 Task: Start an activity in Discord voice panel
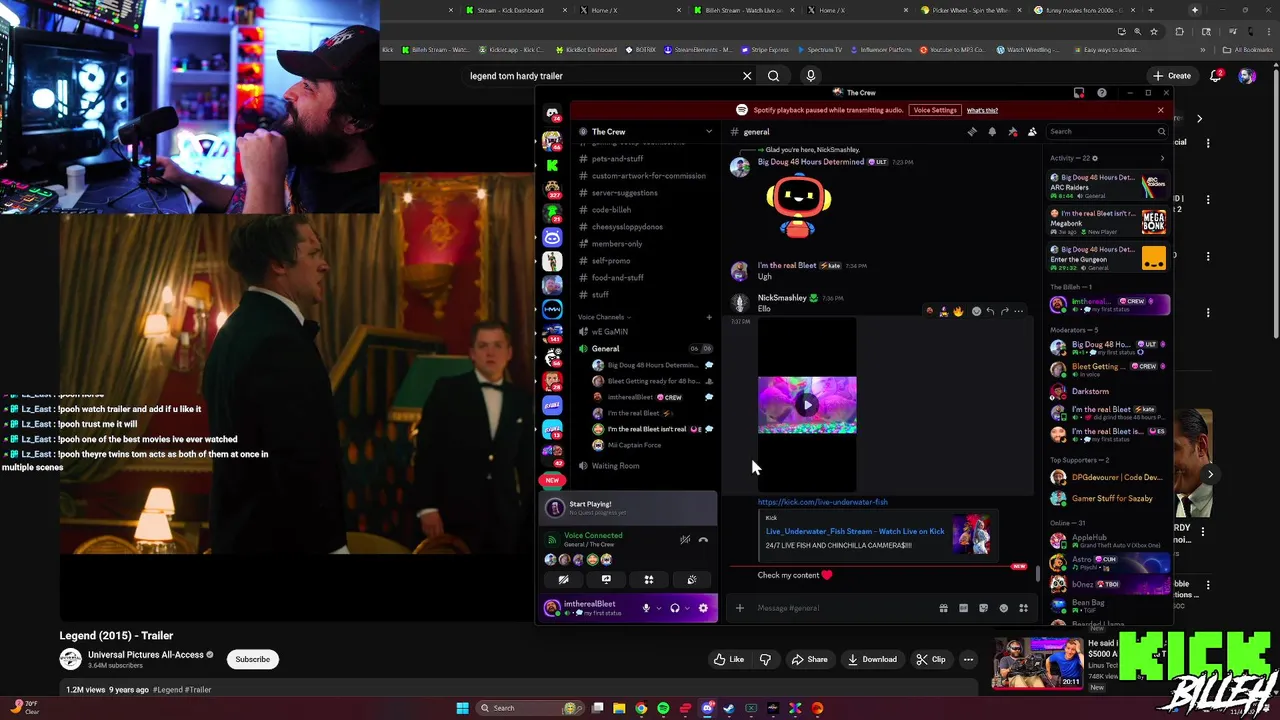tap(649, 579)
